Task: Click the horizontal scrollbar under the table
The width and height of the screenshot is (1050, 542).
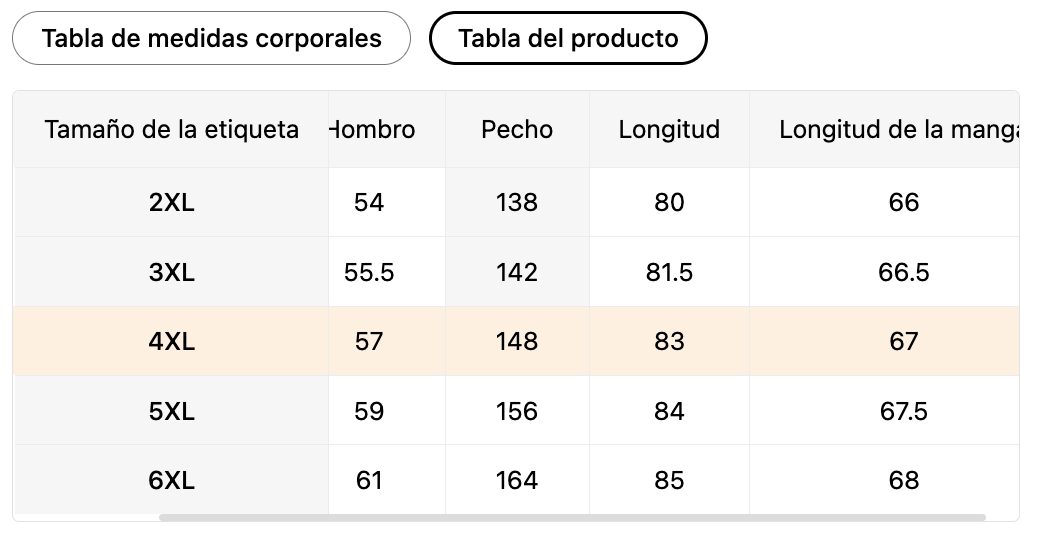Action: pyautogui.click(x=572, y=517)
